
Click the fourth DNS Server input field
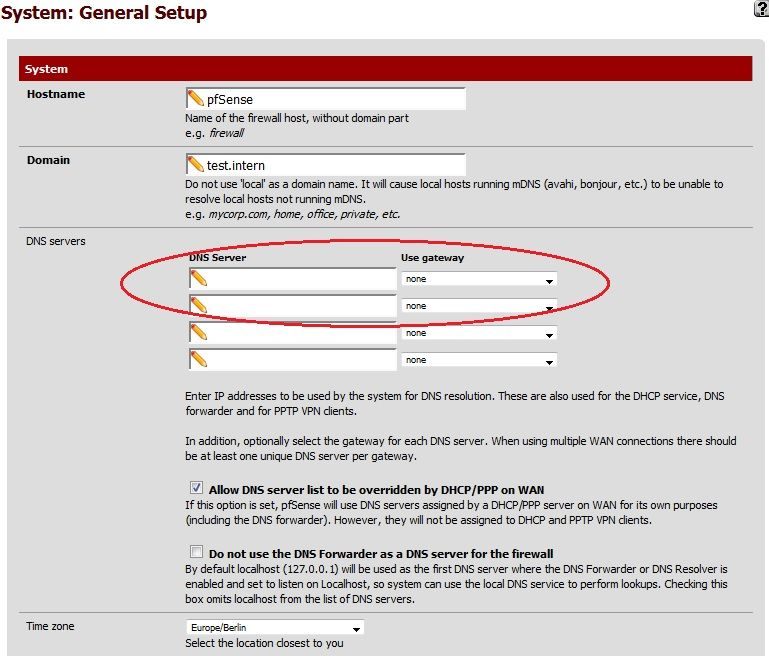(x=293, y=360)
